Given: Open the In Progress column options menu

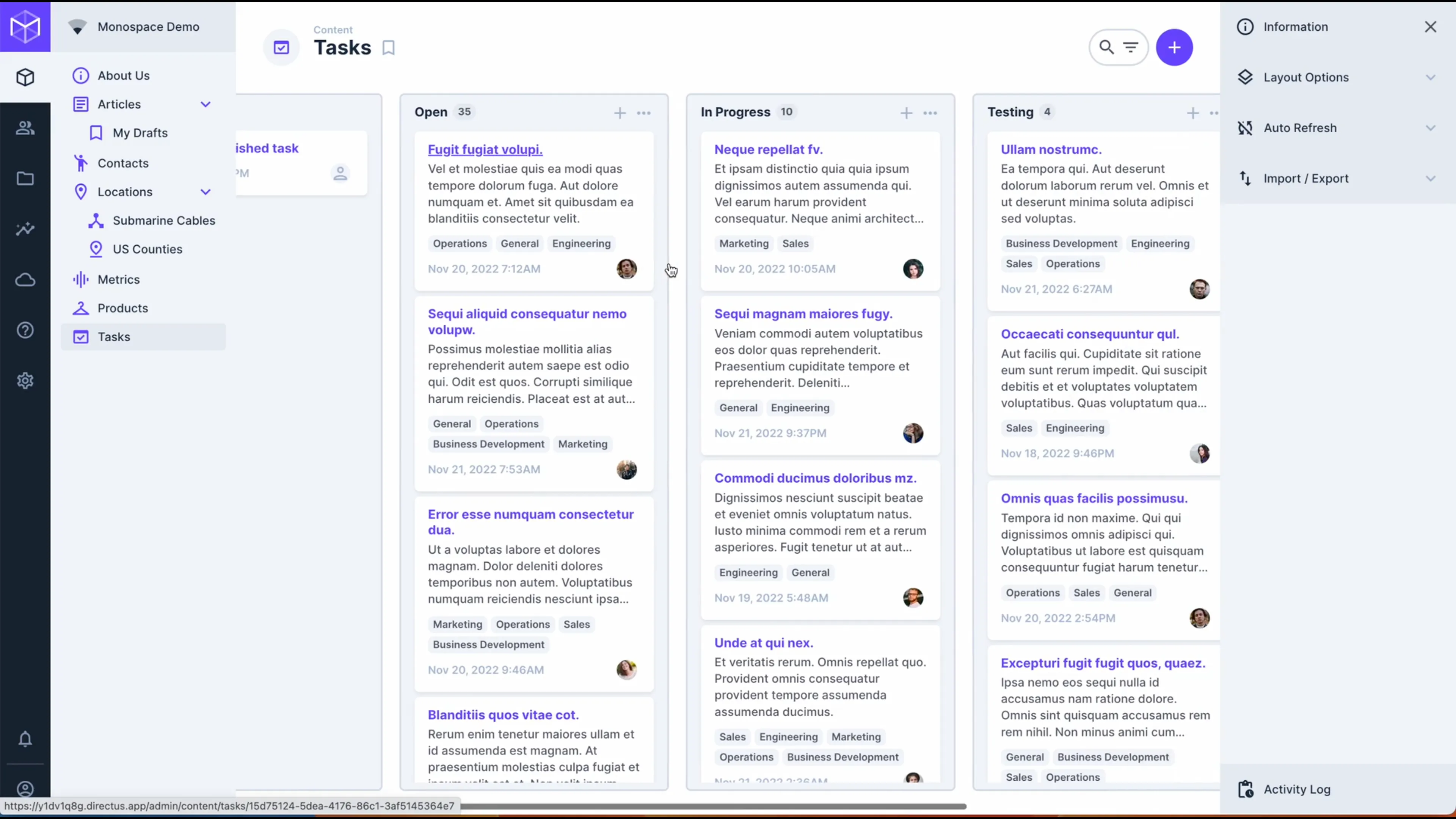Looking at the screenshot, I should click(x=930, y=113).
